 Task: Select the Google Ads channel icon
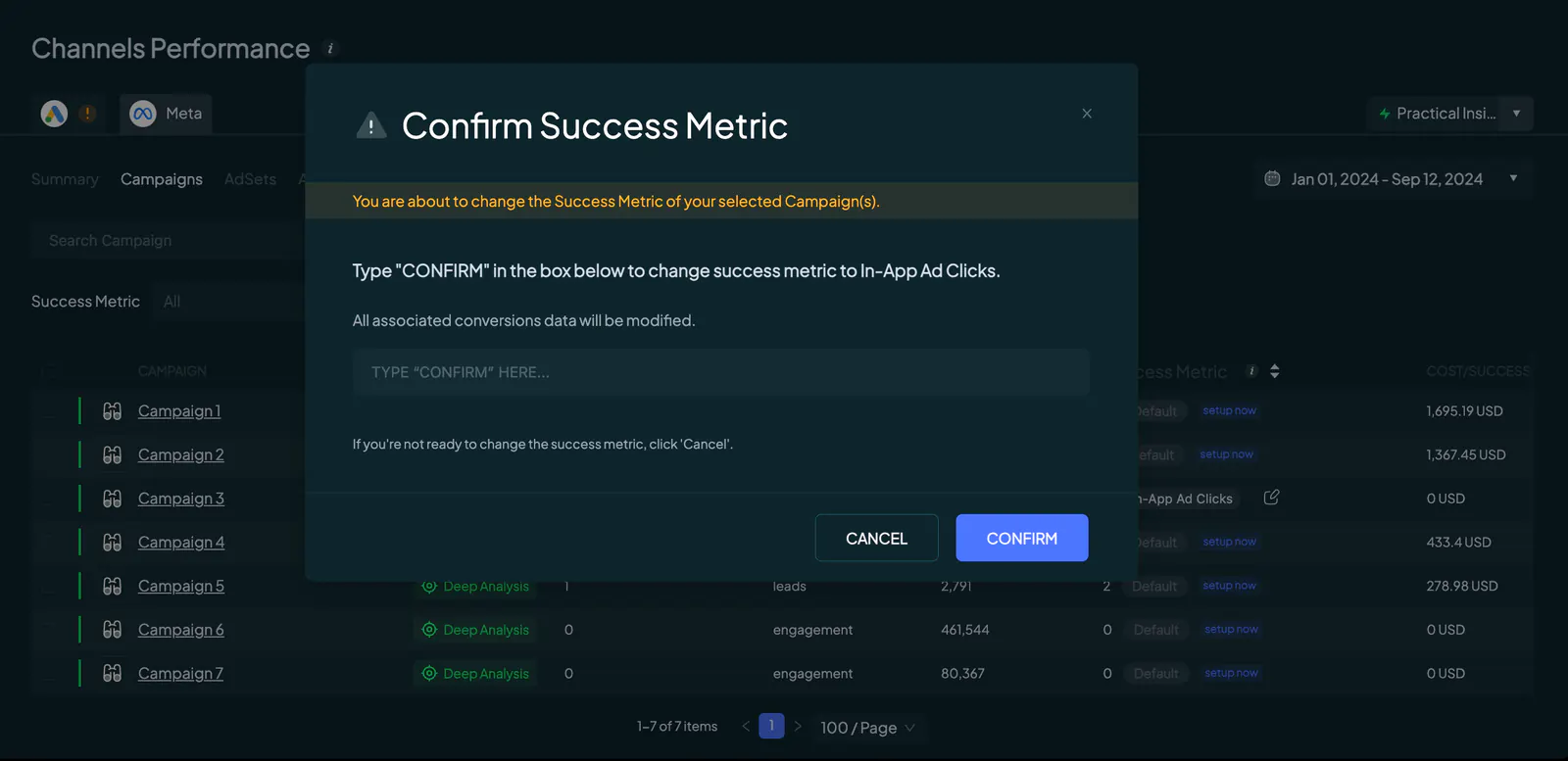(54, 114)
